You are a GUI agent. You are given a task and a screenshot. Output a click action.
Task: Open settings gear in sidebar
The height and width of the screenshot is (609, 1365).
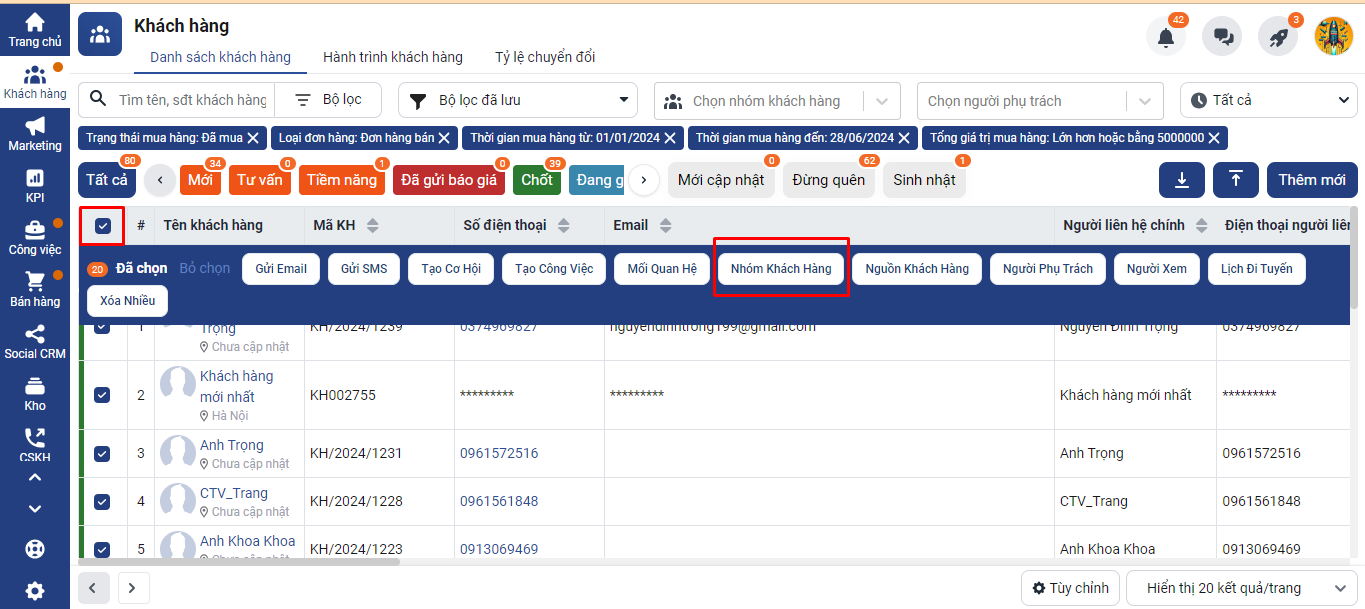tap(35, 591)
